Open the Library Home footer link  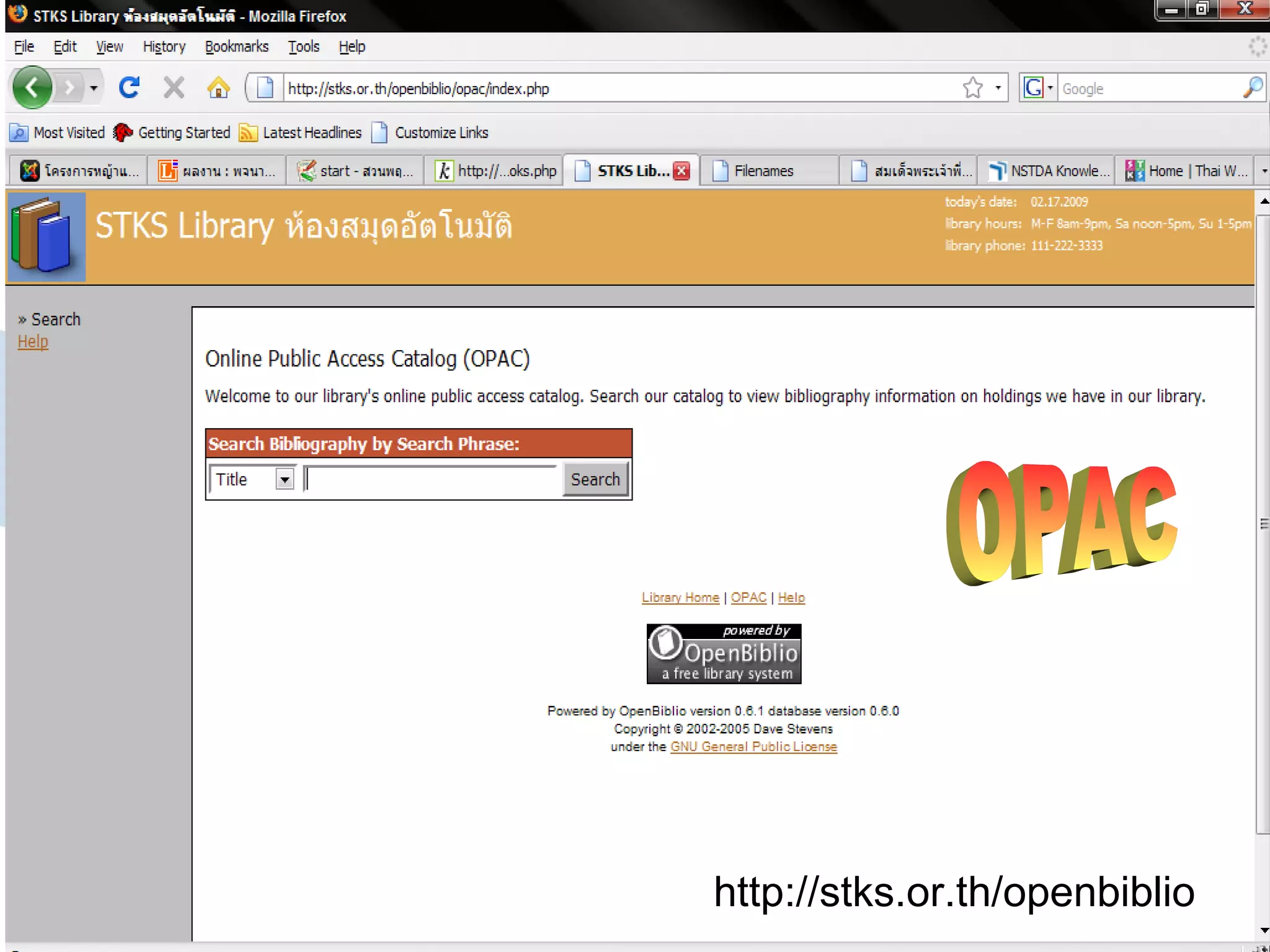point(680,597)
